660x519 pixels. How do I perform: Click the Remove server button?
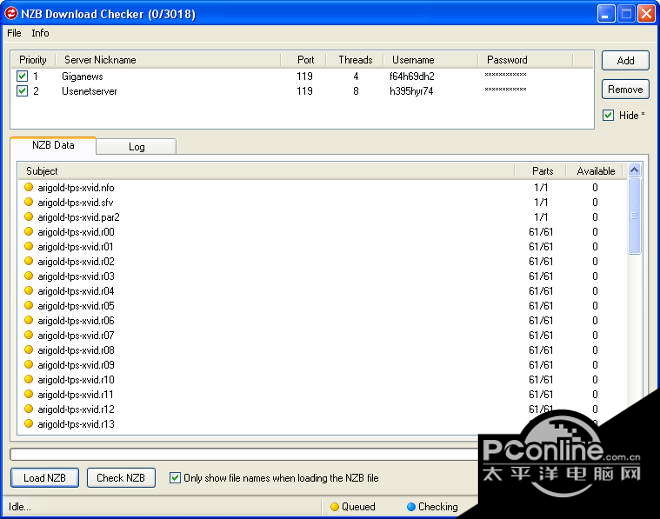625,89
